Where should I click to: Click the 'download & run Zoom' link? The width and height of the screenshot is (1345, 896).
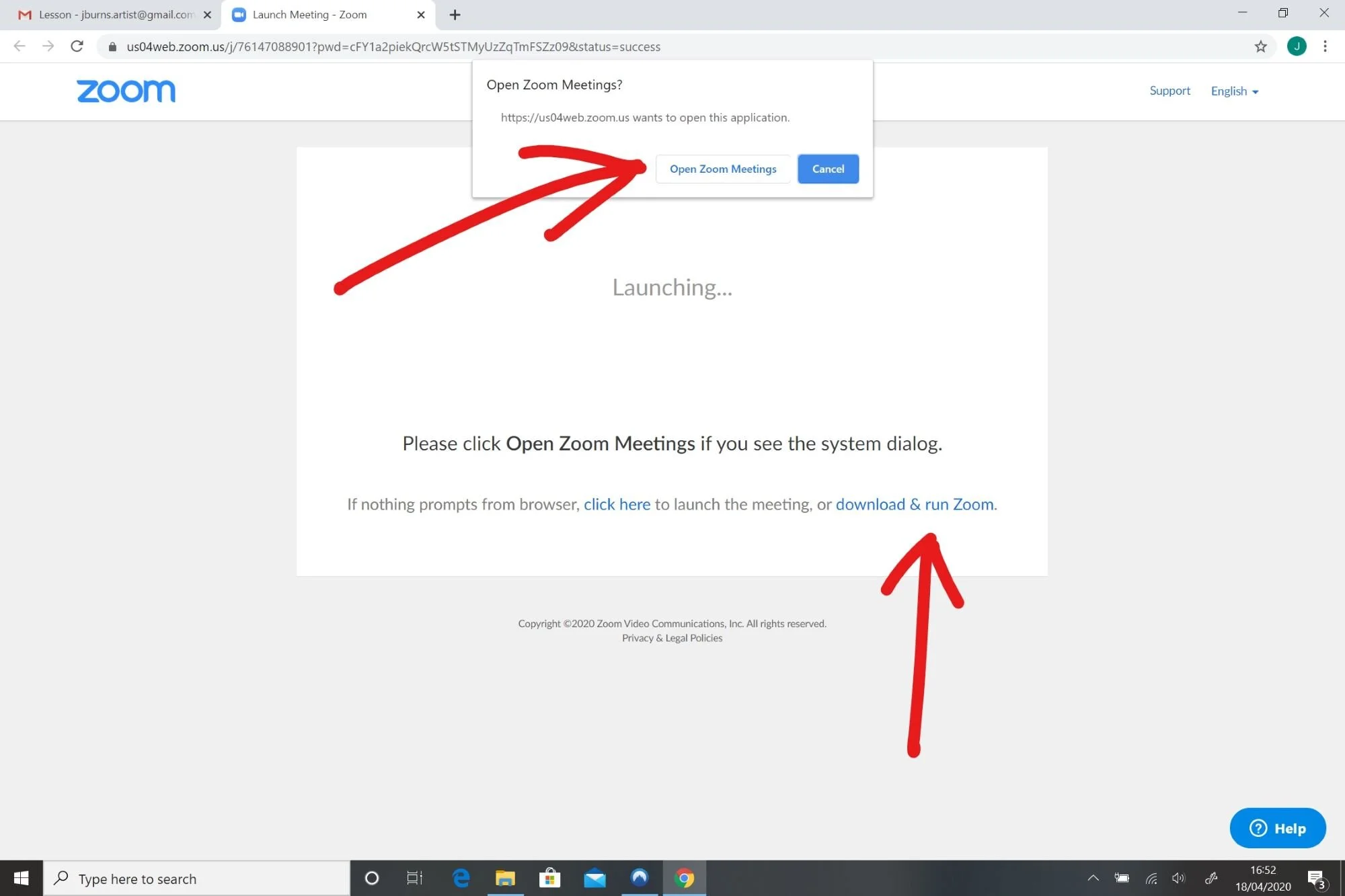(915, 504)
